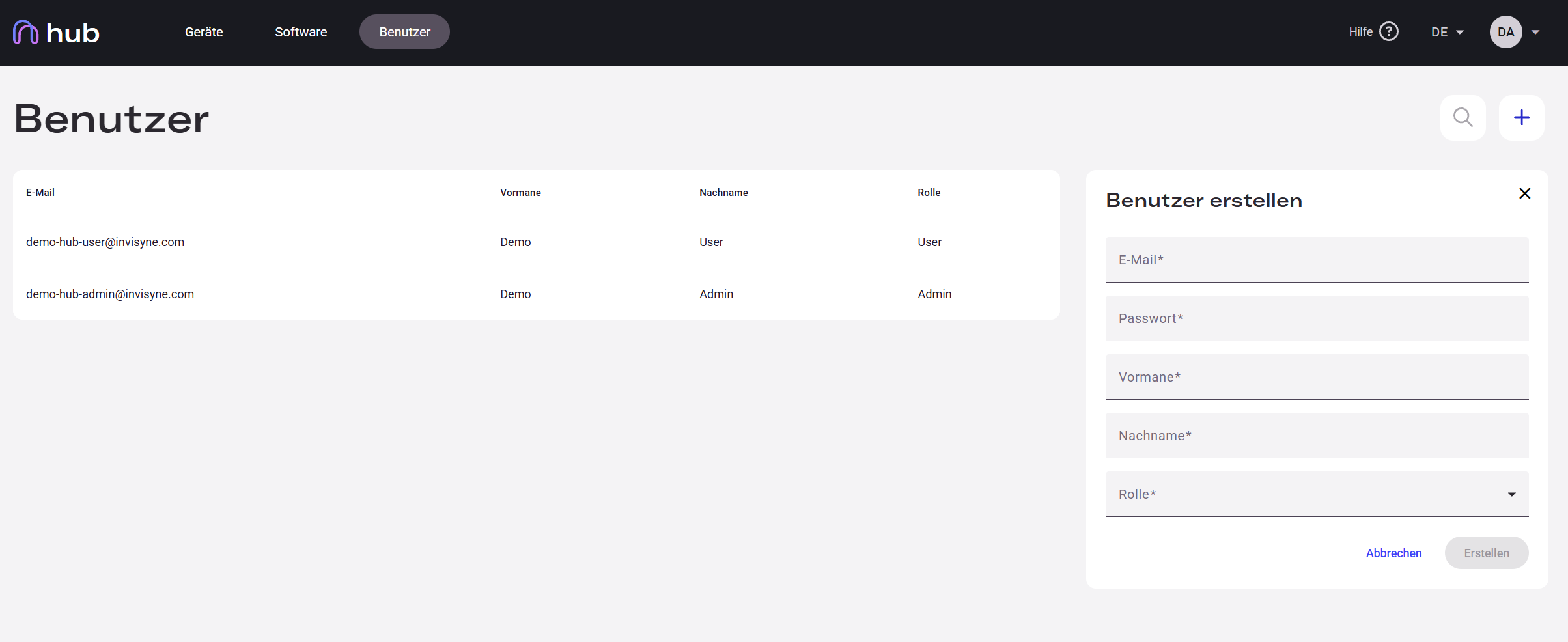Sort by Vorname column header
The height and width of the screenshot is (642, 1568).
coord(520,193)
